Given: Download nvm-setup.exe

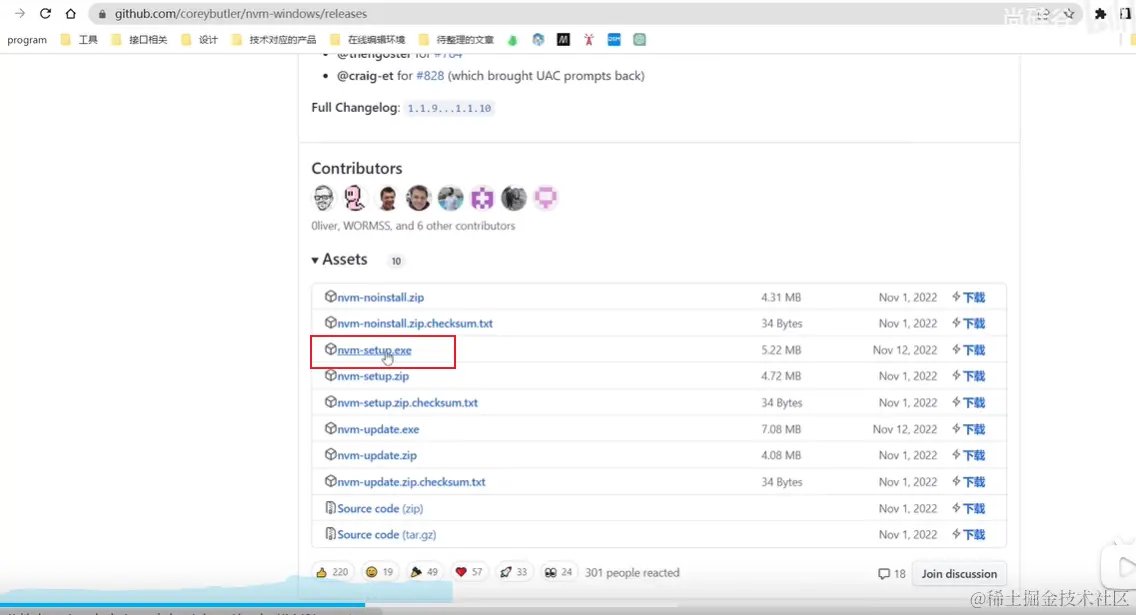Looking at the screenshot, I should click(374, 350).
